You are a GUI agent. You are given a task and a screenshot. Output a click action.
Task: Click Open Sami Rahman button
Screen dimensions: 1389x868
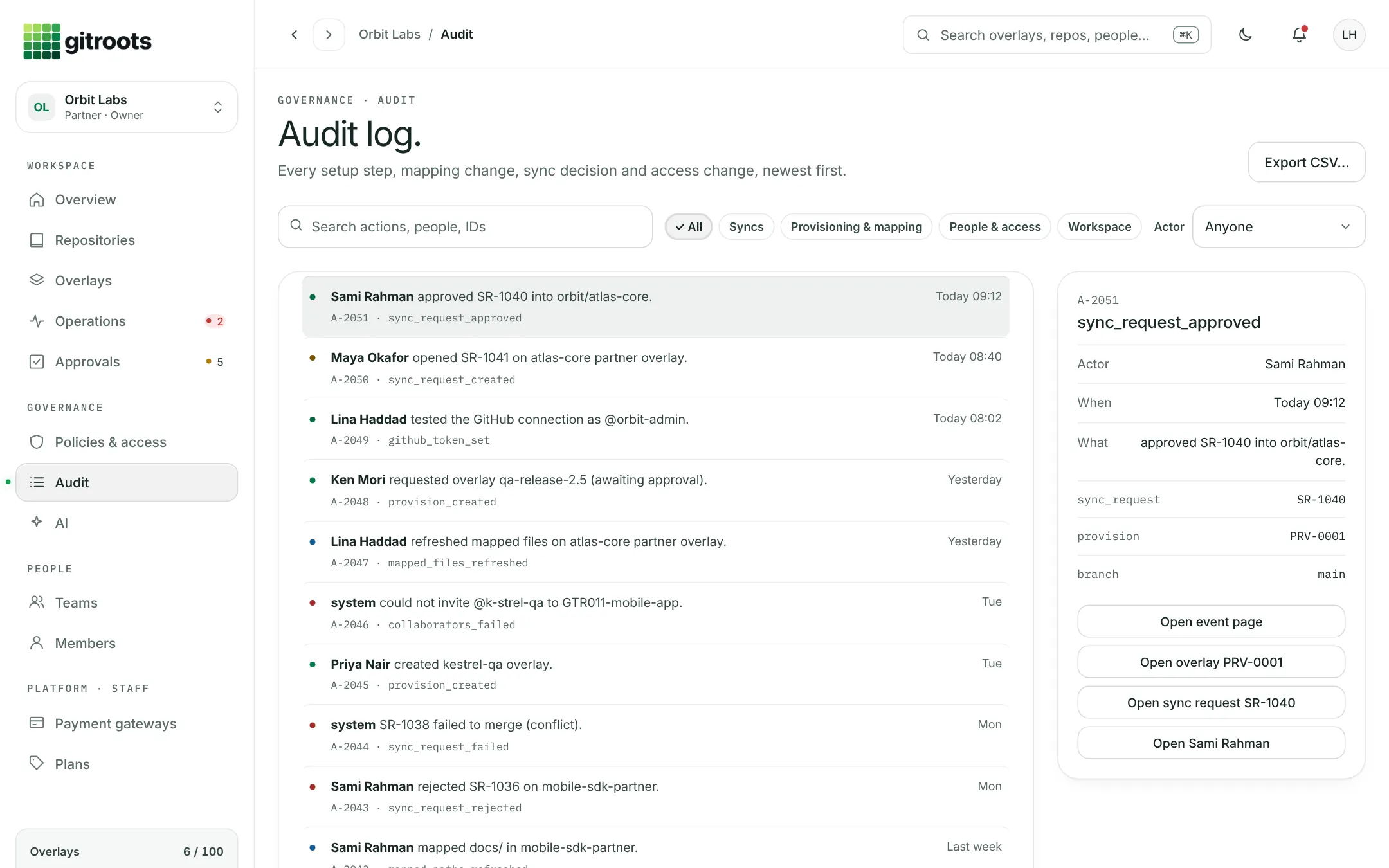click(x=1211, y=743)
